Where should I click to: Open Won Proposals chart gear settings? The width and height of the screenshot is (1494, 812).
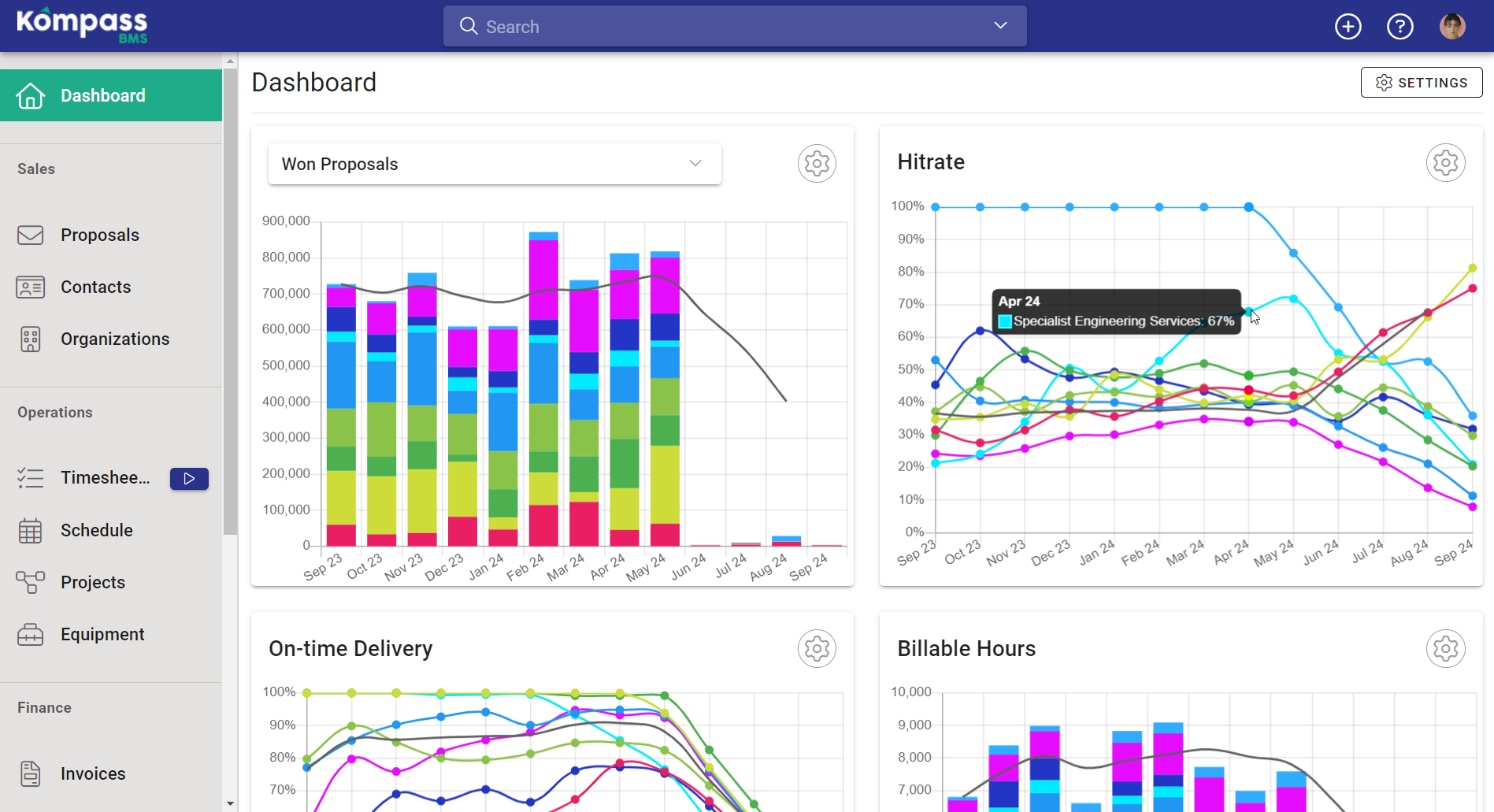pos(817,164)
